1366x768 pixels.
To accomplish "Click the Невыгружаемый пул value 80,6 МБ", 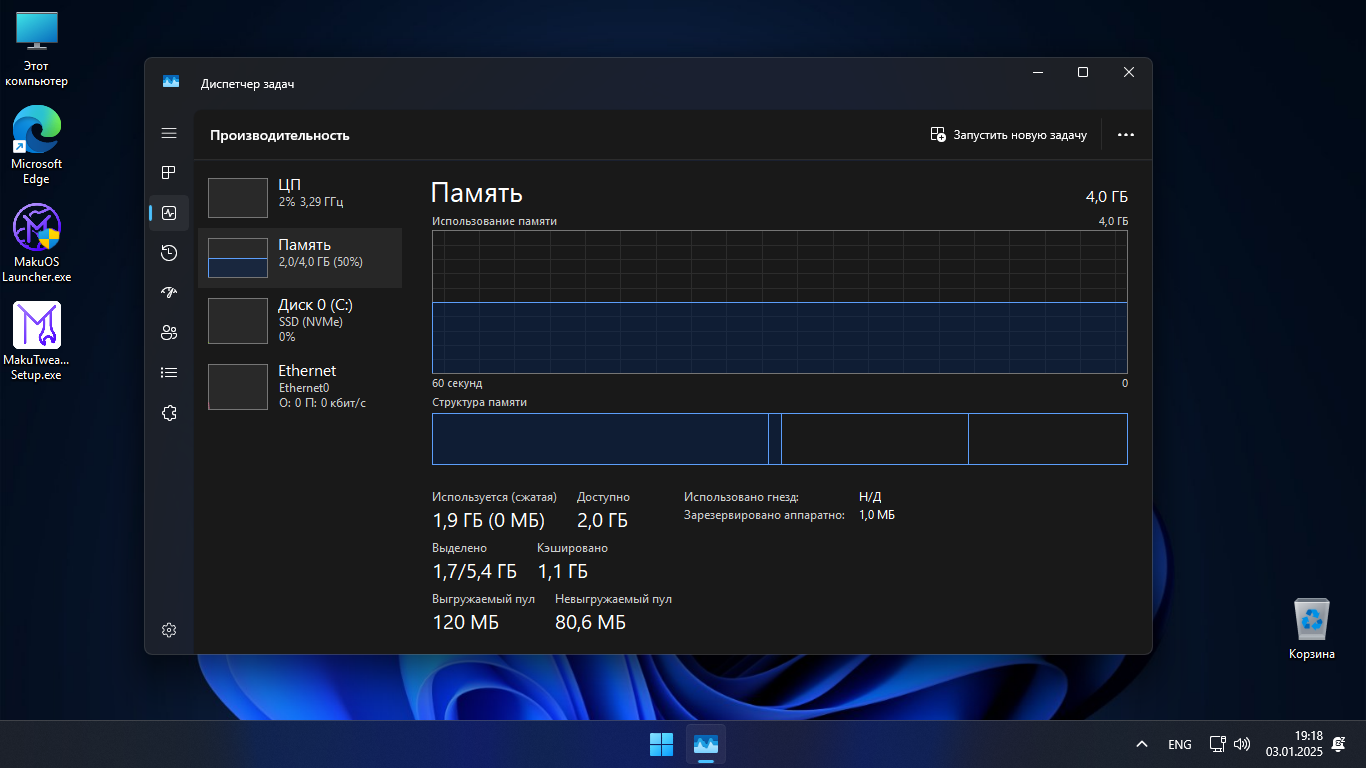I will tap(591, 622).
